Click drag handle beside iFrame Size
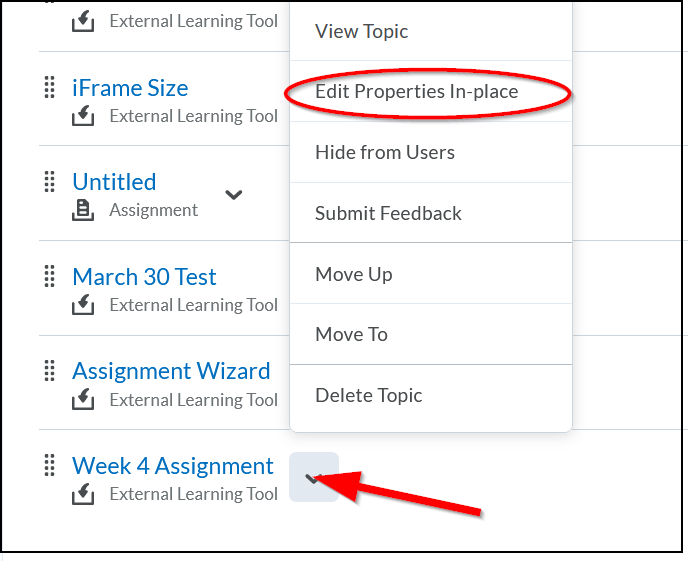Viewport: 688px width, 561px height. [x=50, y=88]
